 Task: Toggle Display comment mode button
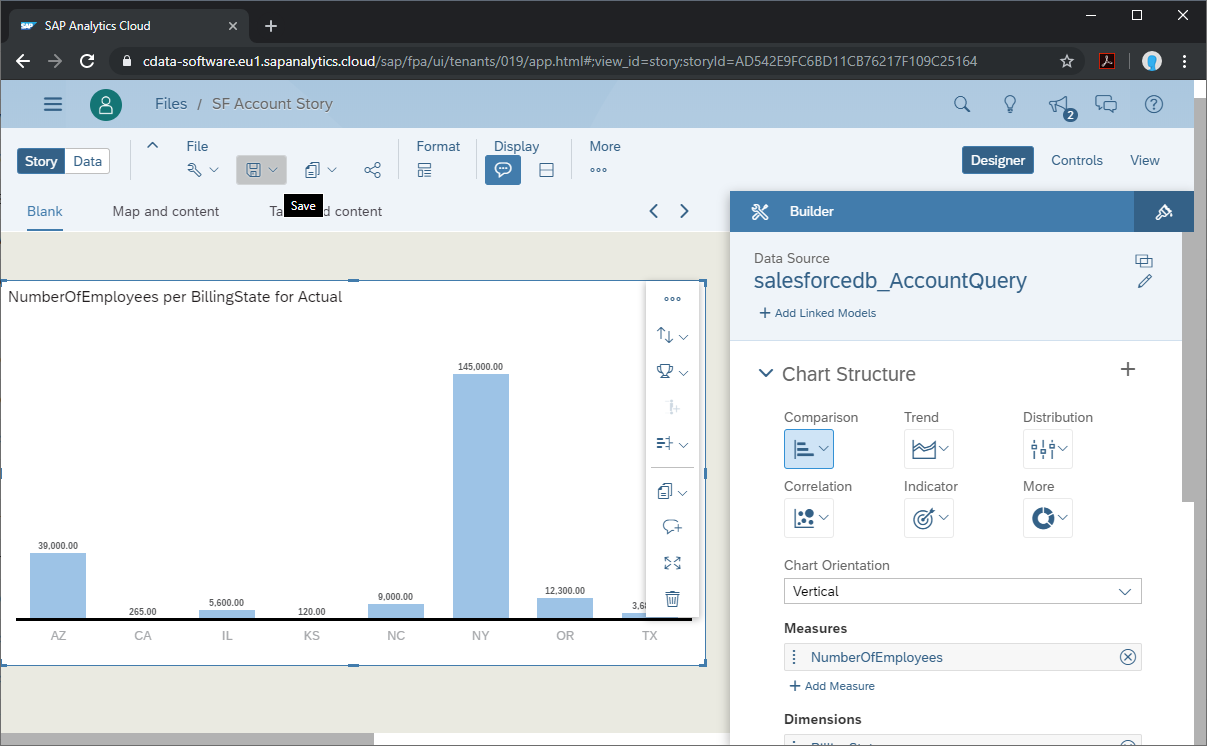point(503,170)
